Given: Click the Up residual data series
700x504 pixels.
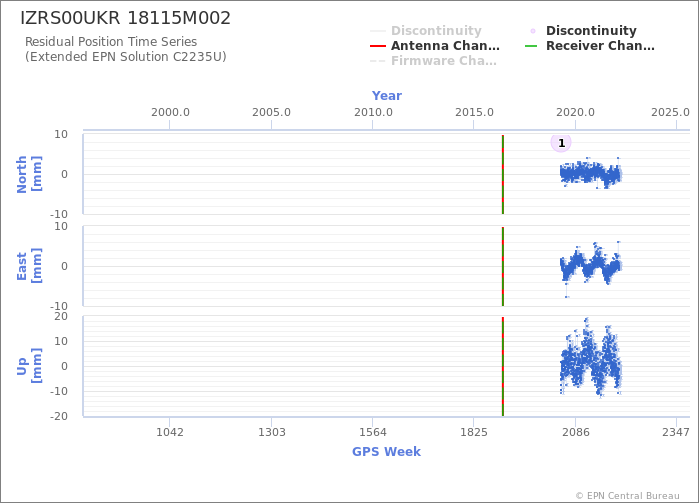Looking at the screenshot, I should click(x=591, y=357).
